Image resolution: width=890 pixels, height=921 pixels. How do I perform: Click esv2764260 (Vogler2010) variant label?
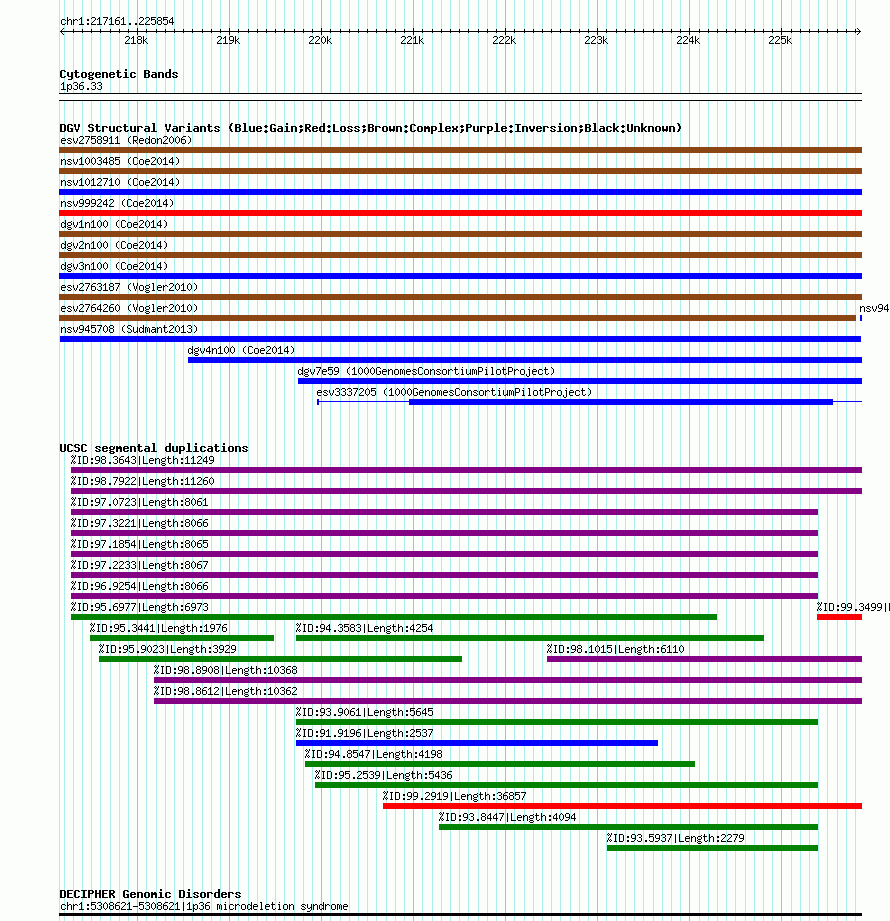[x=129, y=308]
